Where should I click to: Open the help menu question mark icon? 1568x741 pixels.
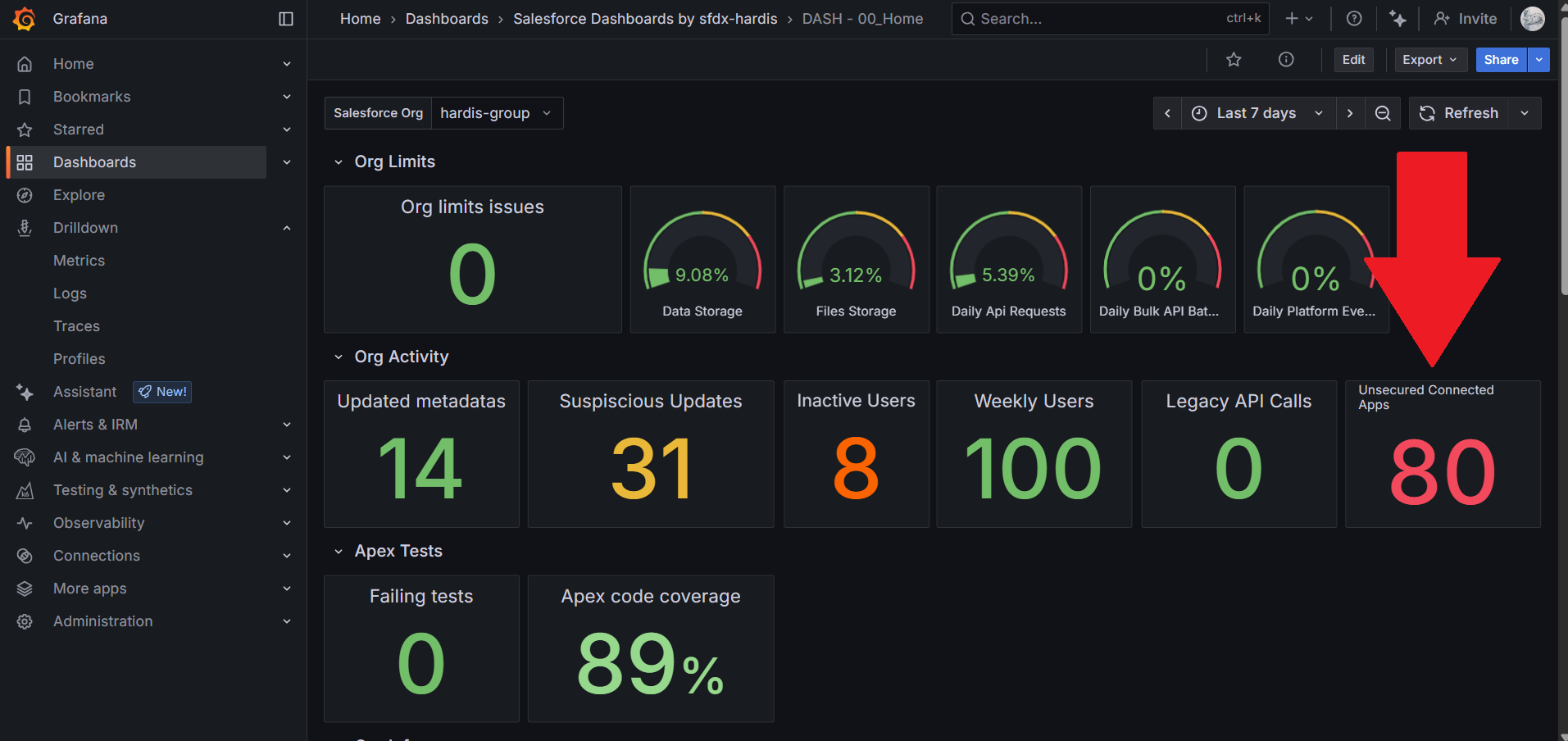point(1354,18)
